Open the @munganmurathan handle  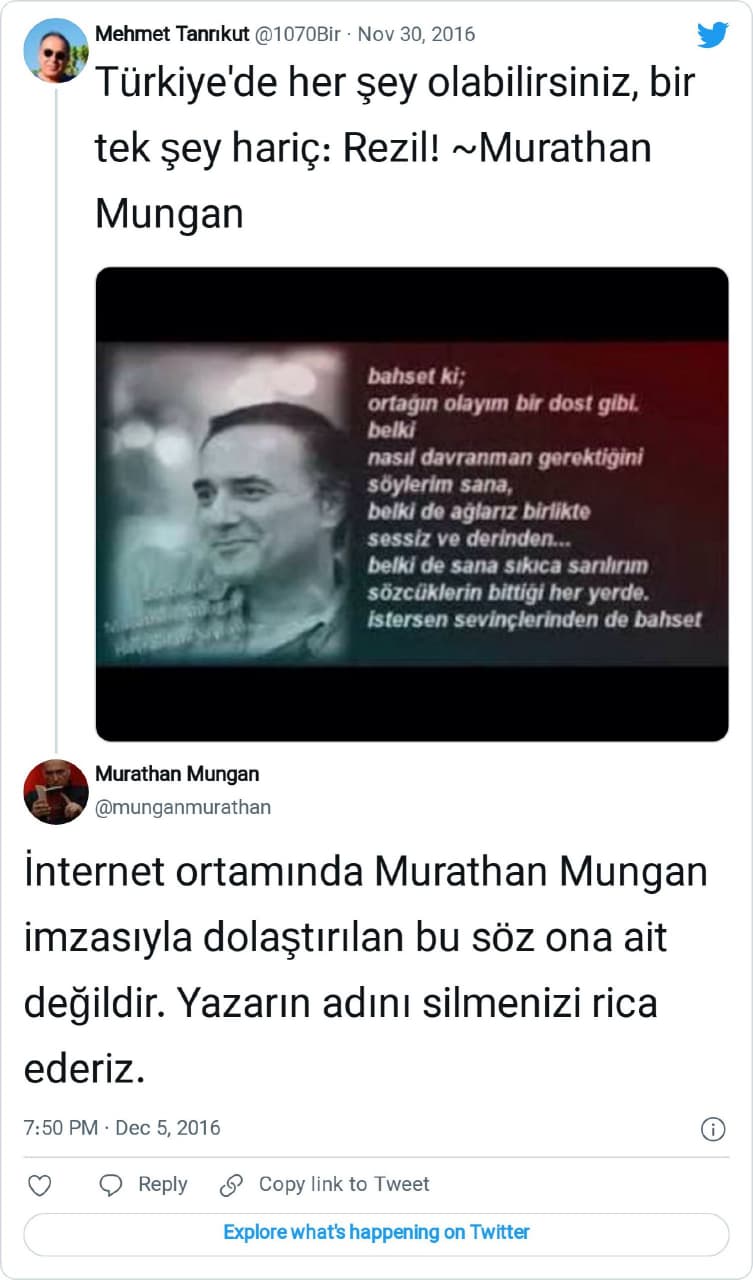(183, 806)
